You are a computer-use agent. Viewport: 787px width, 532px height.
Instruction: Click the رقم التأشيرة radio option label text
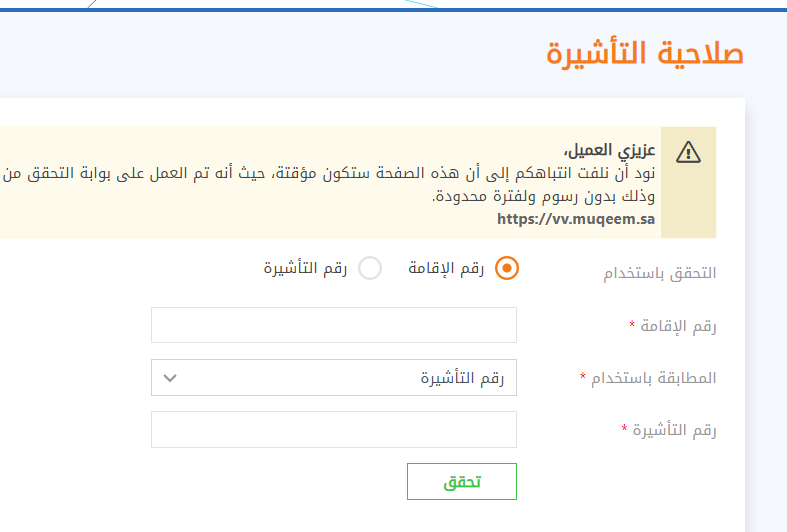[305, 269]
